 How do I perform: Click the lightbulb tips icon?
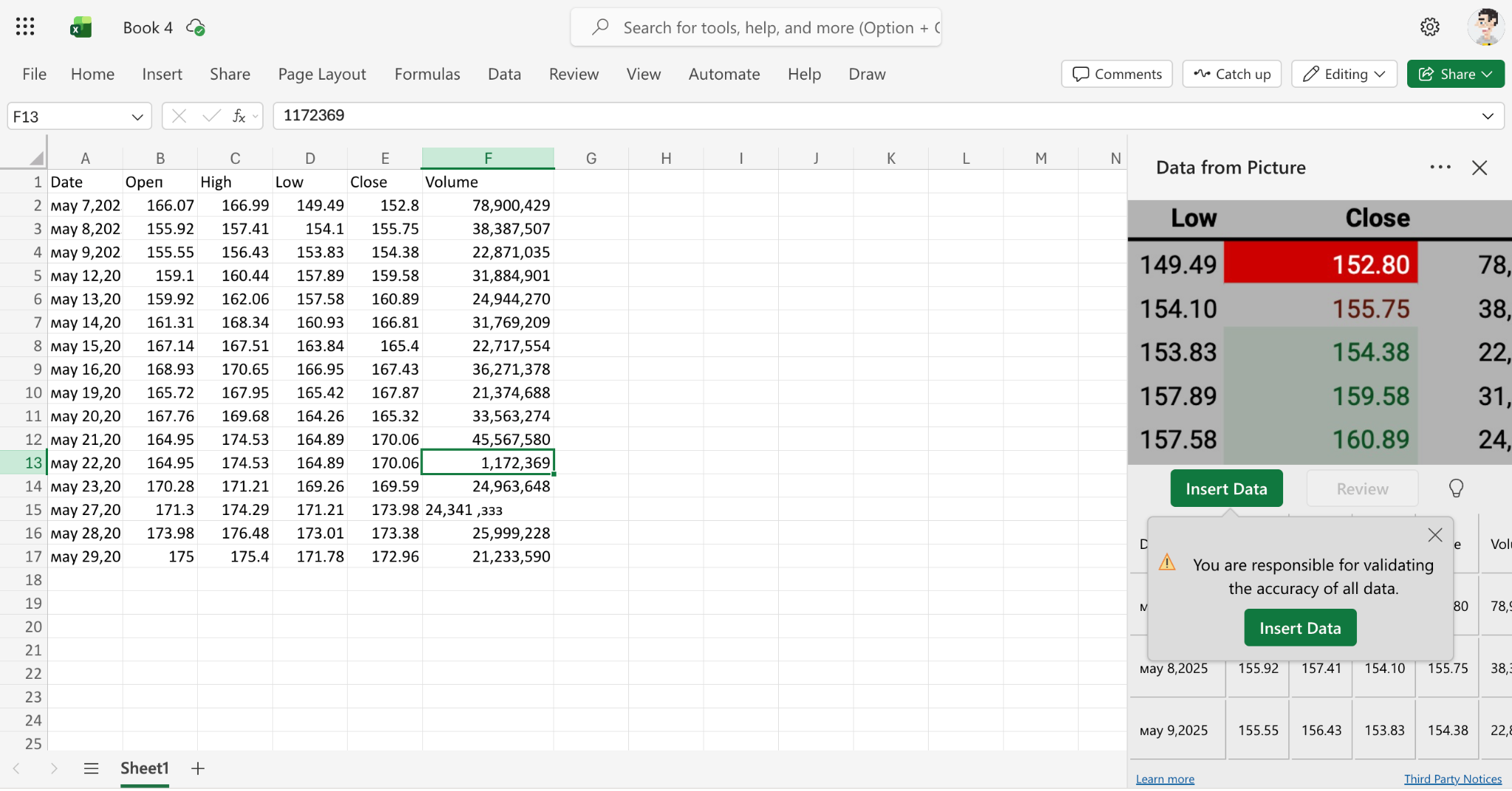pyautogui.click(x=1456, y=488)
